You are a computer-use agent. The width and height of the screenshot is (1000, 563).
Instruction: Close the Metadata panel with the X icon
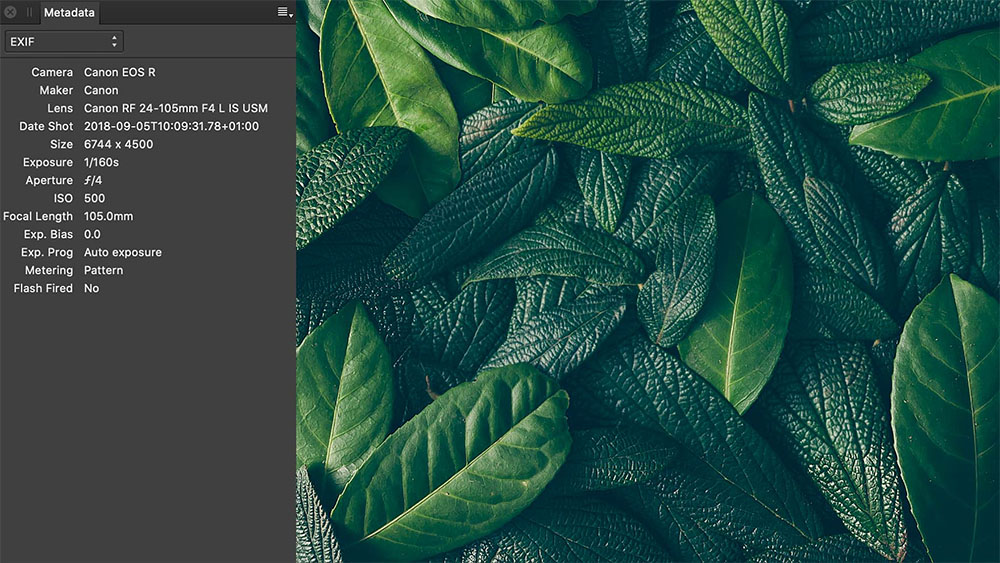click(x=10, y=12)
